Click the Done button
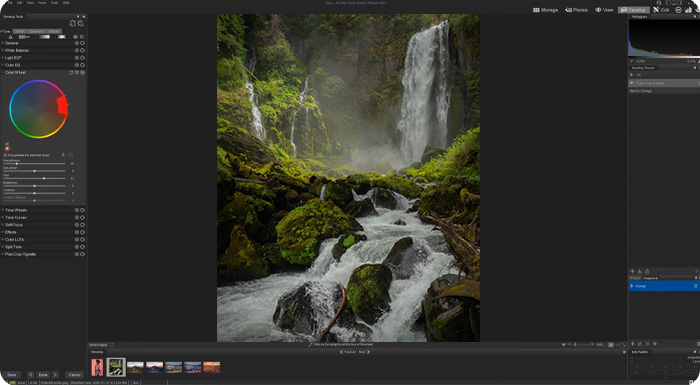 pos(43,375)
